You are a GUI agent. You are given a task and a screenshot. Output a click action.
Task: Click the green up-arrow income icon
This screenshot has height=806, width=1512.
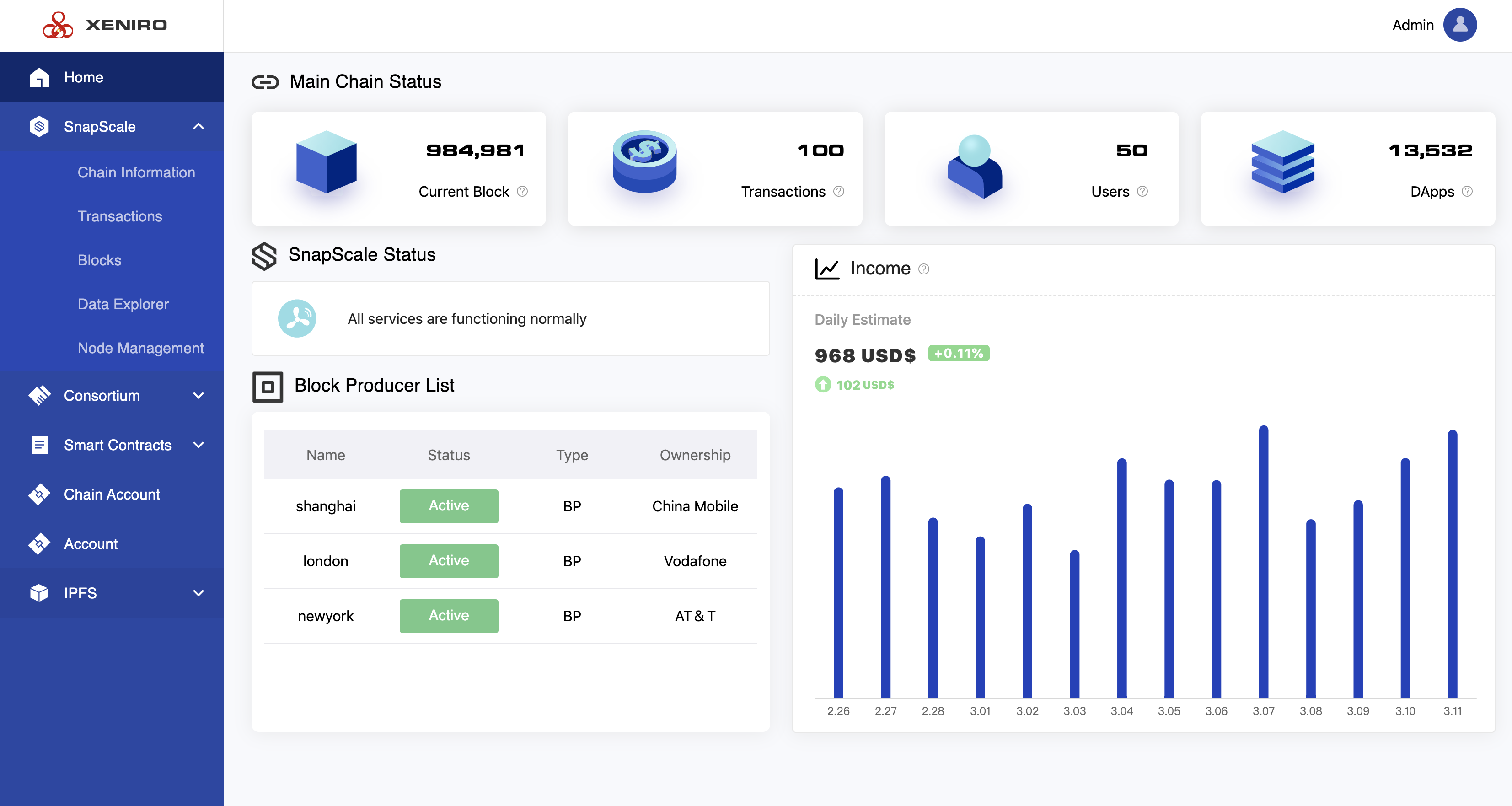pos(823,385)
